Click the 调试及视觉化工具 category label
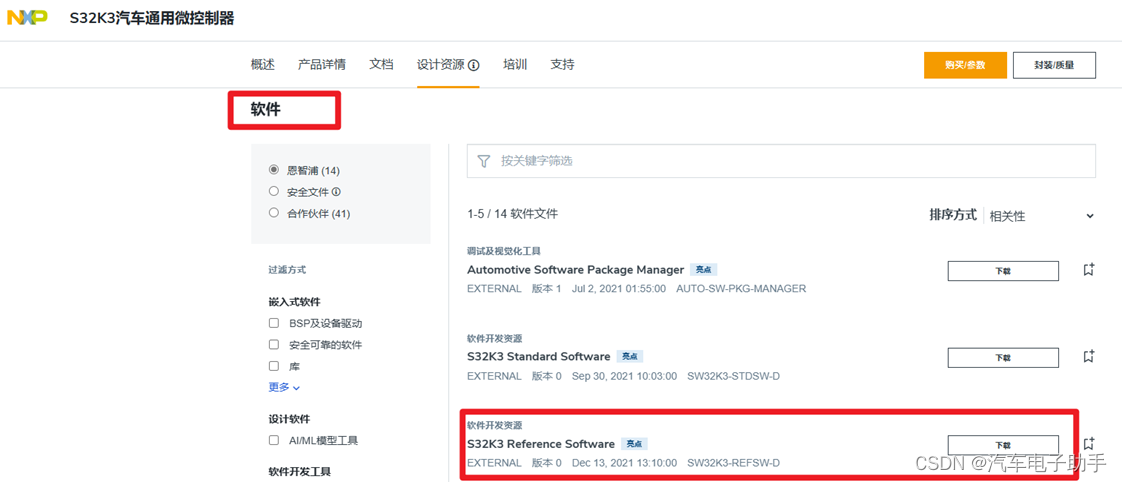Screen dimensions: 1122x482 tap(504, 251)
